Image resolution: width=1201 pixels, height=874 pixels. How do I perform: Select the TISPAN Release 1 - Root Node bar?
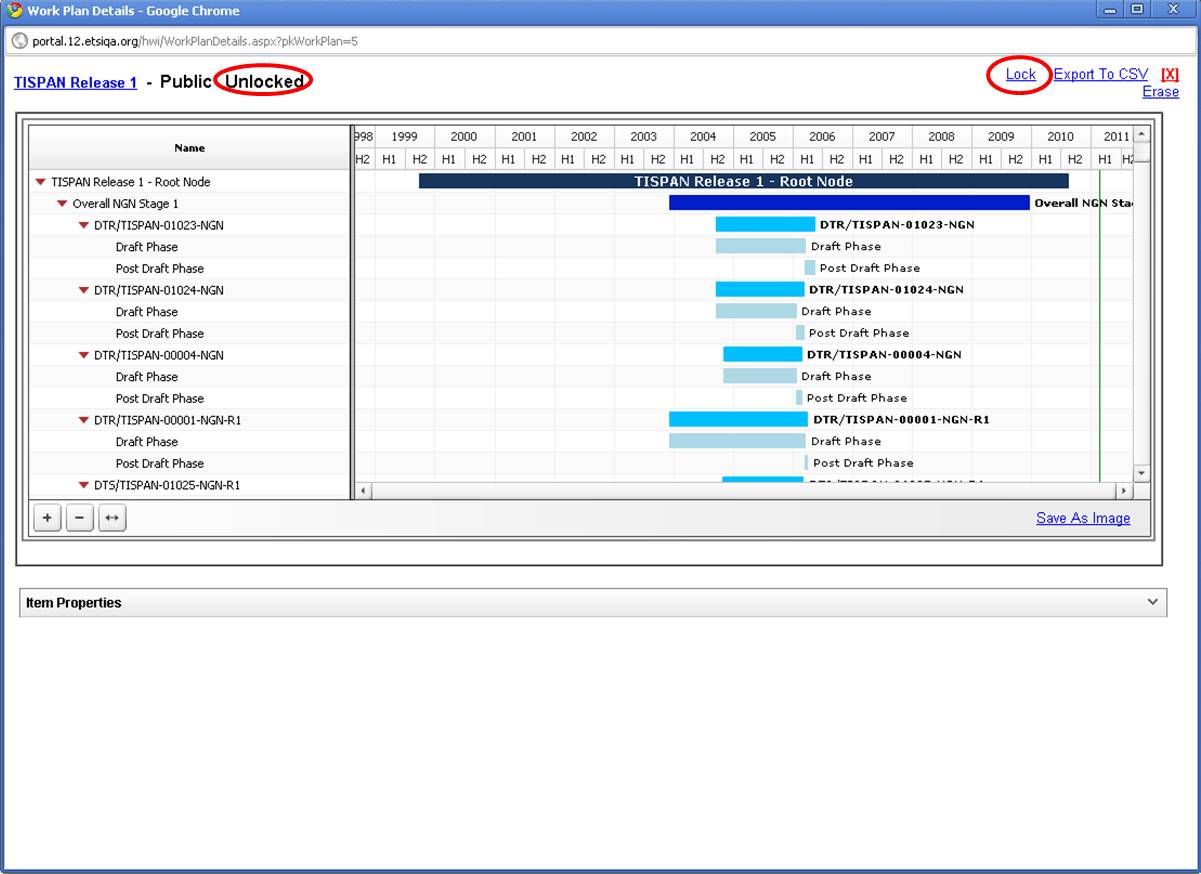point(744,181)
